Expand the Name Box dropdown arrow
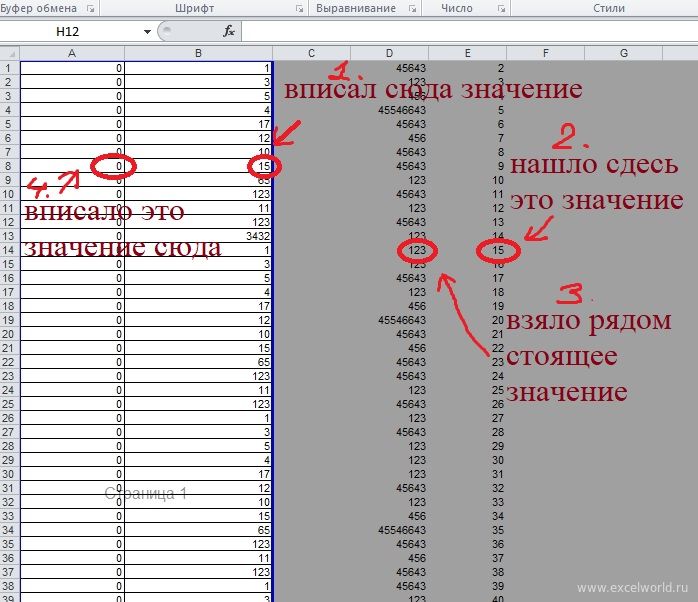The height and width of the screenshot is (602, 698). [147, 32]
